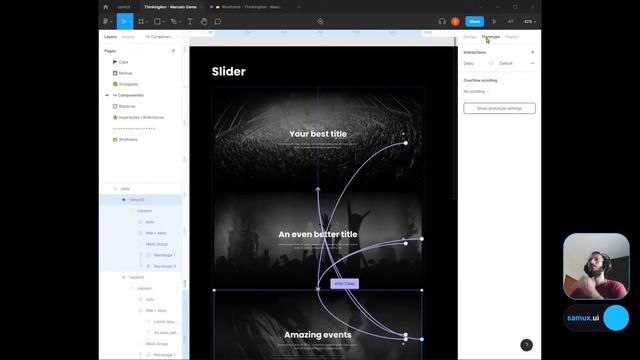Click the 'Your best title' slide text

point(318,134)
